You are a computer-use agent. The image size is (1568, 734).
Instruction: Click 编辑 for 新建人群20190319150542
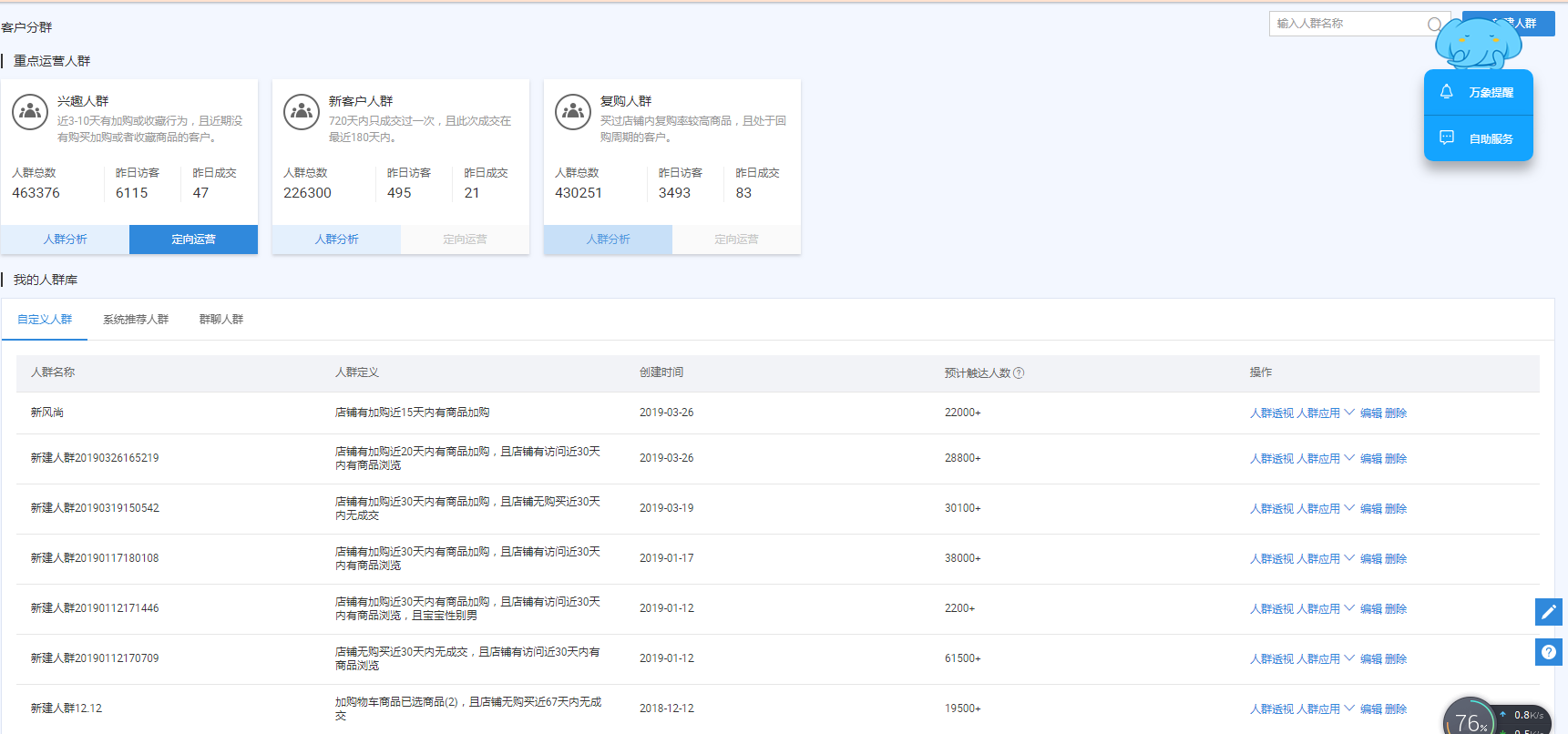point(1371,509)
